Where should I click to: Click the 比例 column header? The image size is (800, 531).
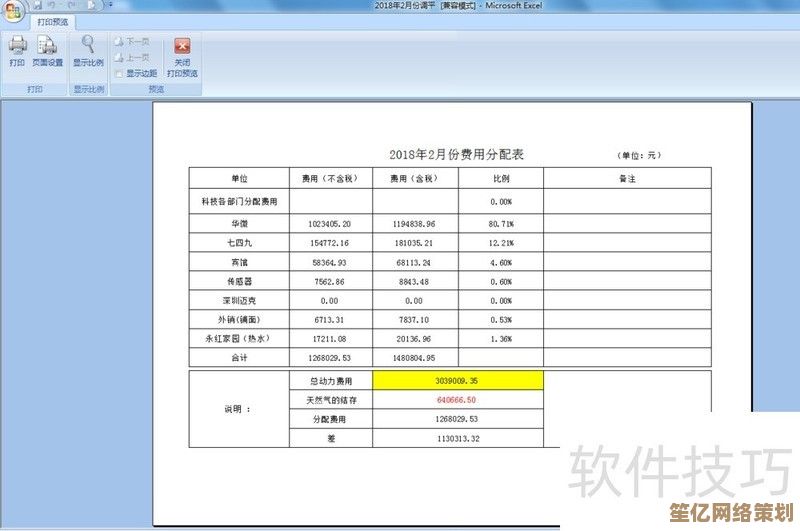coord(501,179)
